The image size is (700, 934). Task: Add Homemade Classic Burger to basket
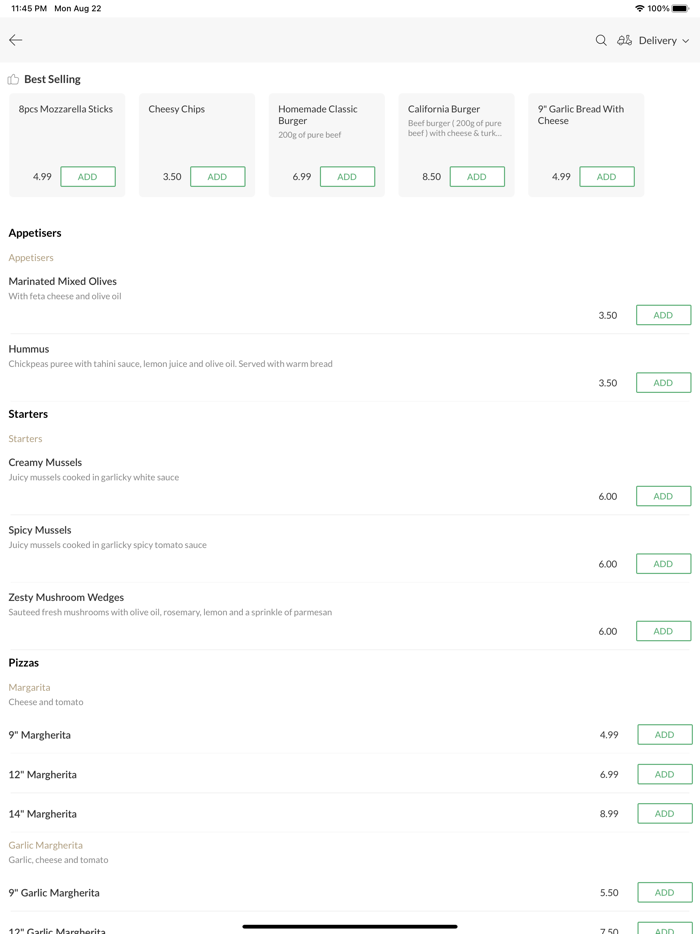coord(347,177)
